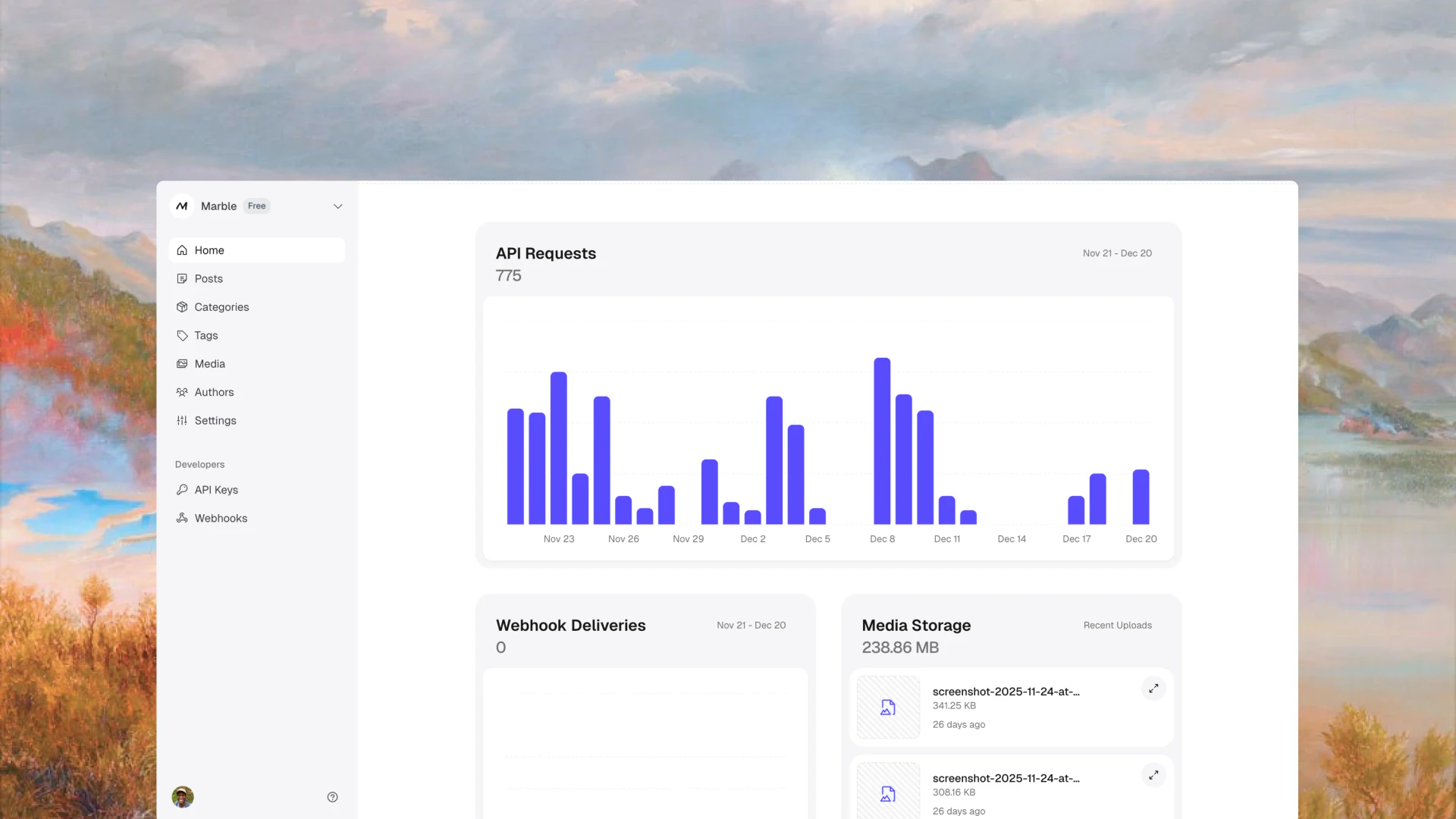Viewport: 1456px width, 819px height.
Task: Open the help question mark icon
Action: [332, 796]
